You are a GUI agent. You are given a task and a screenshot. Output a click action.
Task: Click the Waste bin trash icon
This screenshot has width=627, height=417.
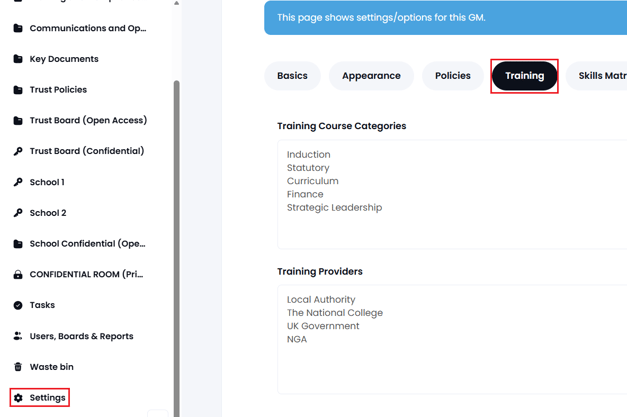pyautogui.click(x=18, y=367)
